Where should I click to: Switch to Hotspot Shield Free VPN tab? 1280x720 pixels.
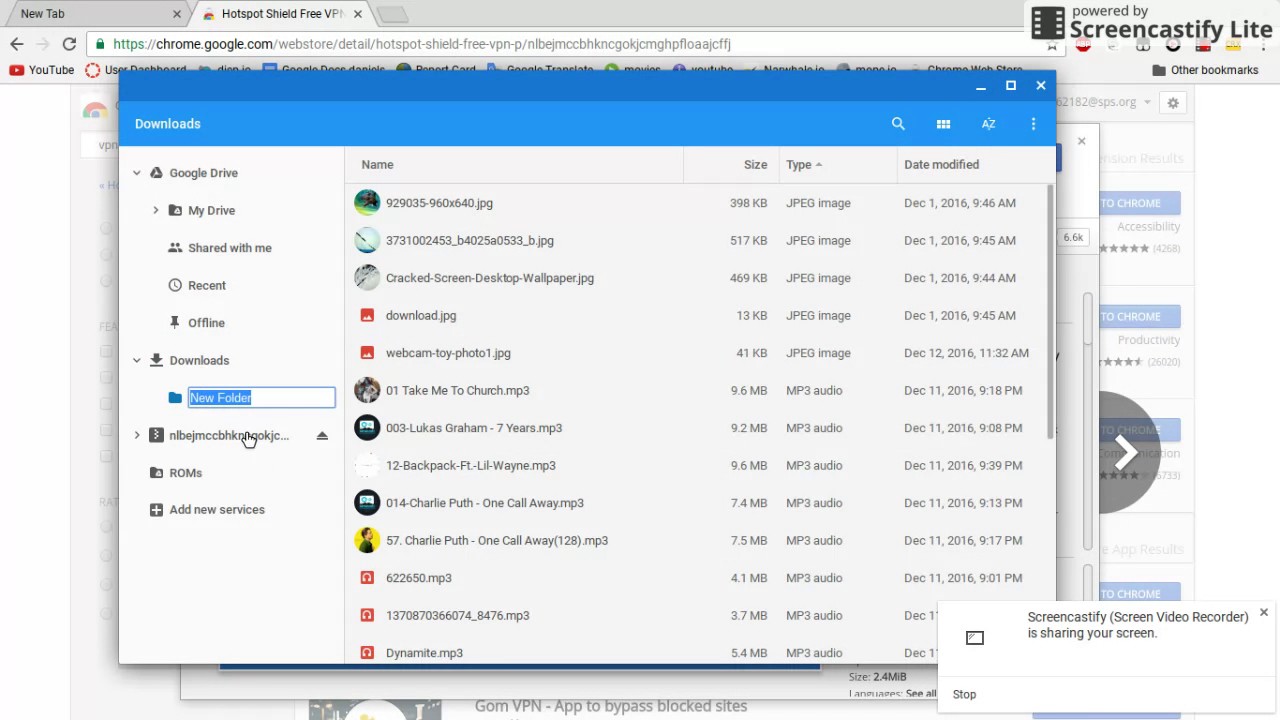[x=283, y=14]
